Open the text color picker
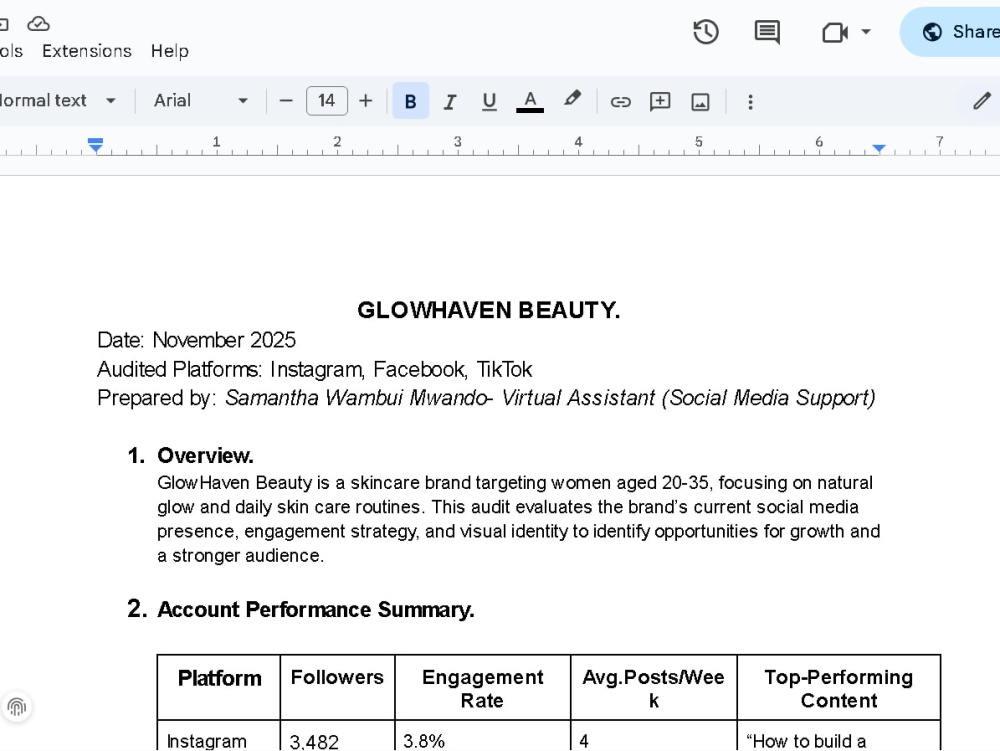 tap(529, 101)
